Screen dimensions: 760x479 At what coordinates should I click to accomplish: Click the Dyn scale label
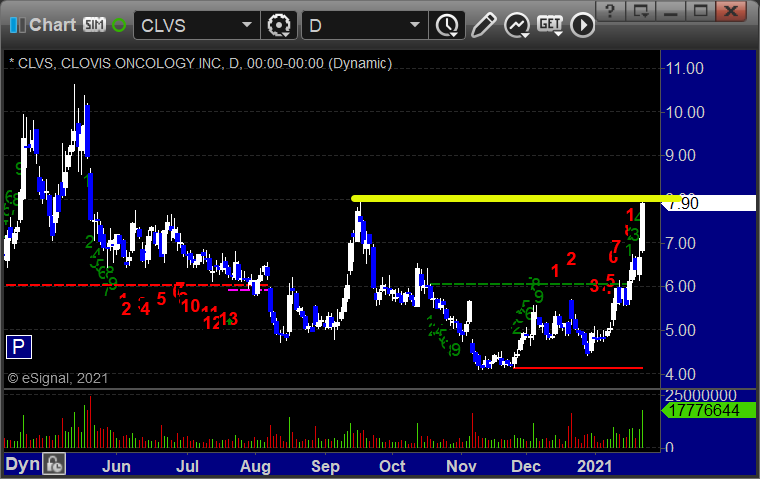tap(22, 464)
